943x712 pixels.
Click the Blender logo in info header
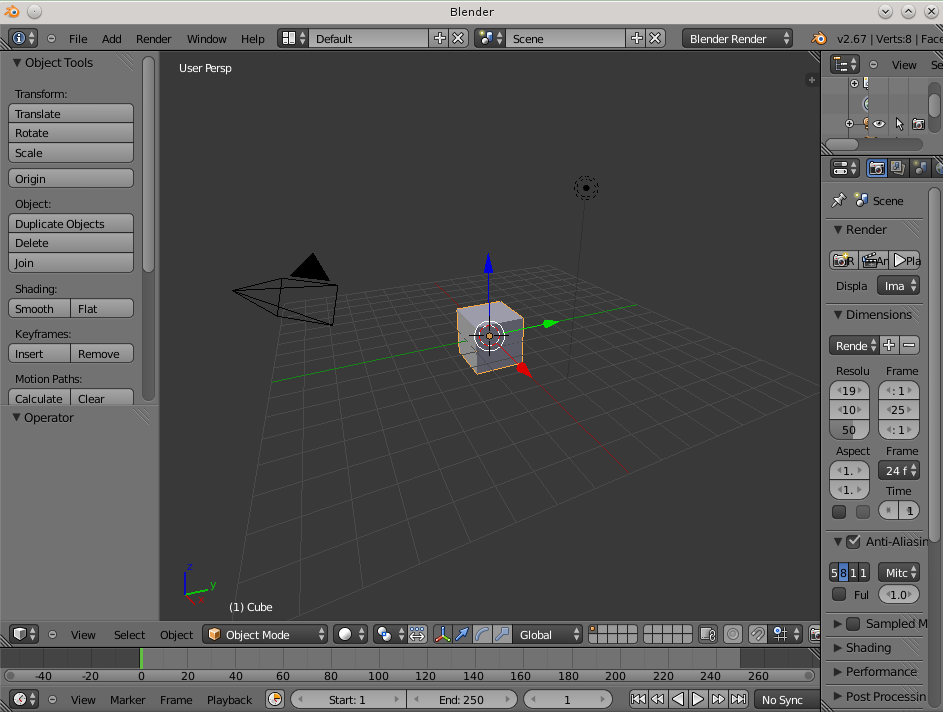pos(819,38)
